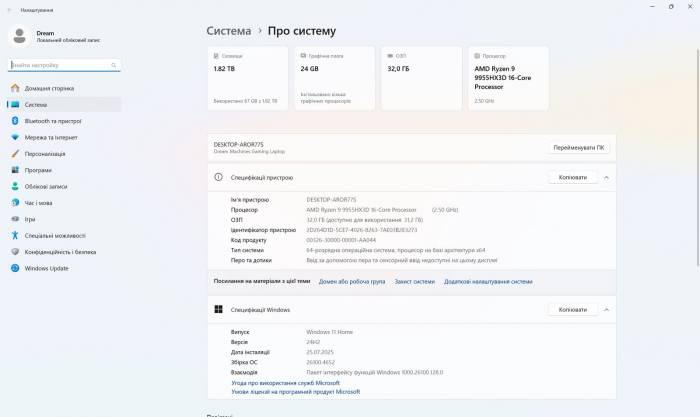Go to Ігри settings

click(x=64, y=219)
